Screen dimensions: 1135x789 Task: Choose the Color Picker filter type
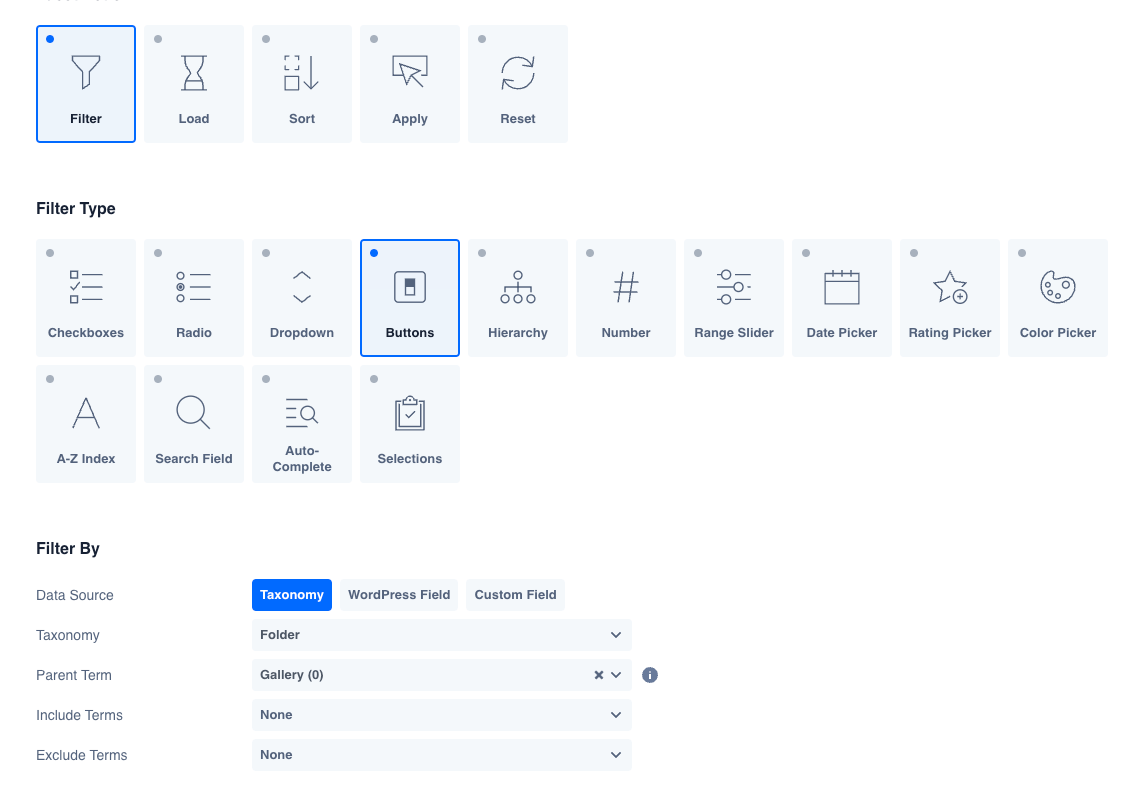tap(1058, 298)
